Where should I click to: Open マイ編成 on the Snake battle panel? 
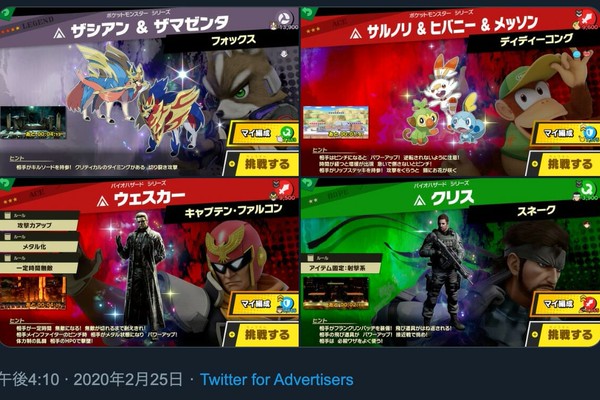(x=568, y=304)
